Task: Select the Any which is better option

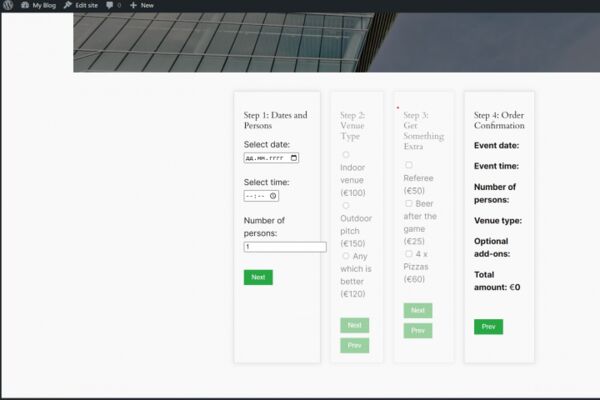Action: [346, 256]
